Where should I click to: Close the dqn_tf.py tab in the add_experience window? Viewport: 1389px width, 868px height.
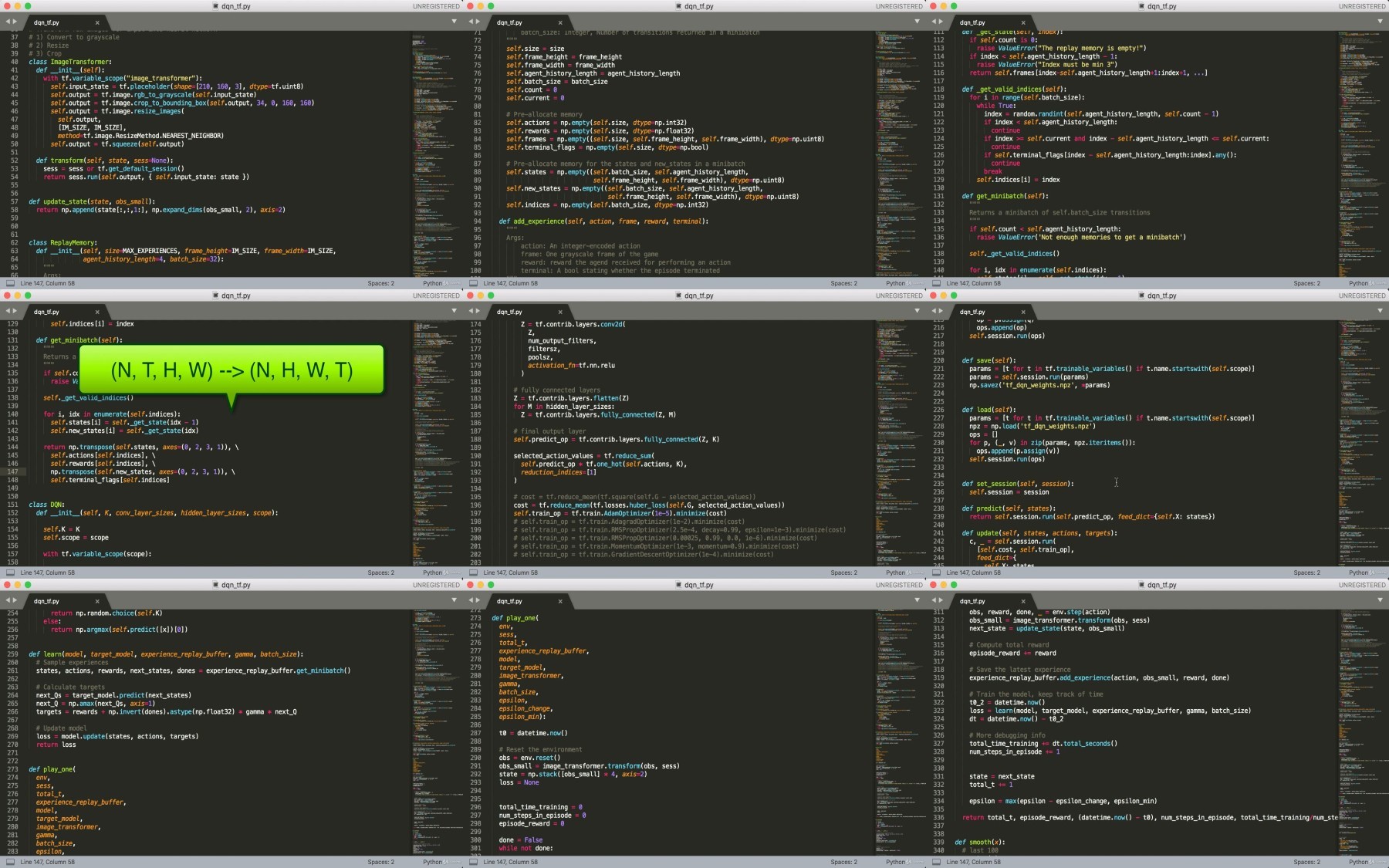pos(560,22)
